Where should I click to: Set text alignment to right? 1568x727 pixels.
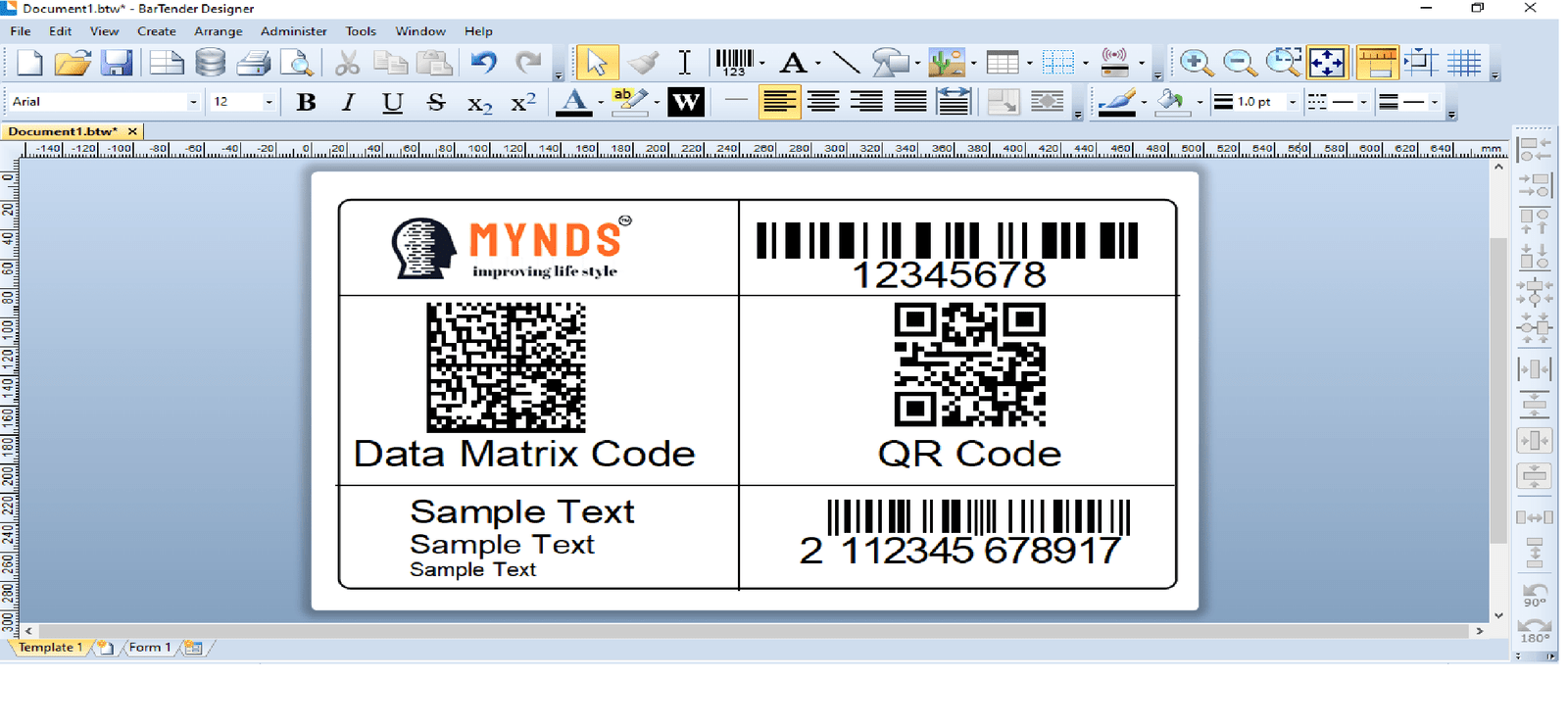click(866, 102)
